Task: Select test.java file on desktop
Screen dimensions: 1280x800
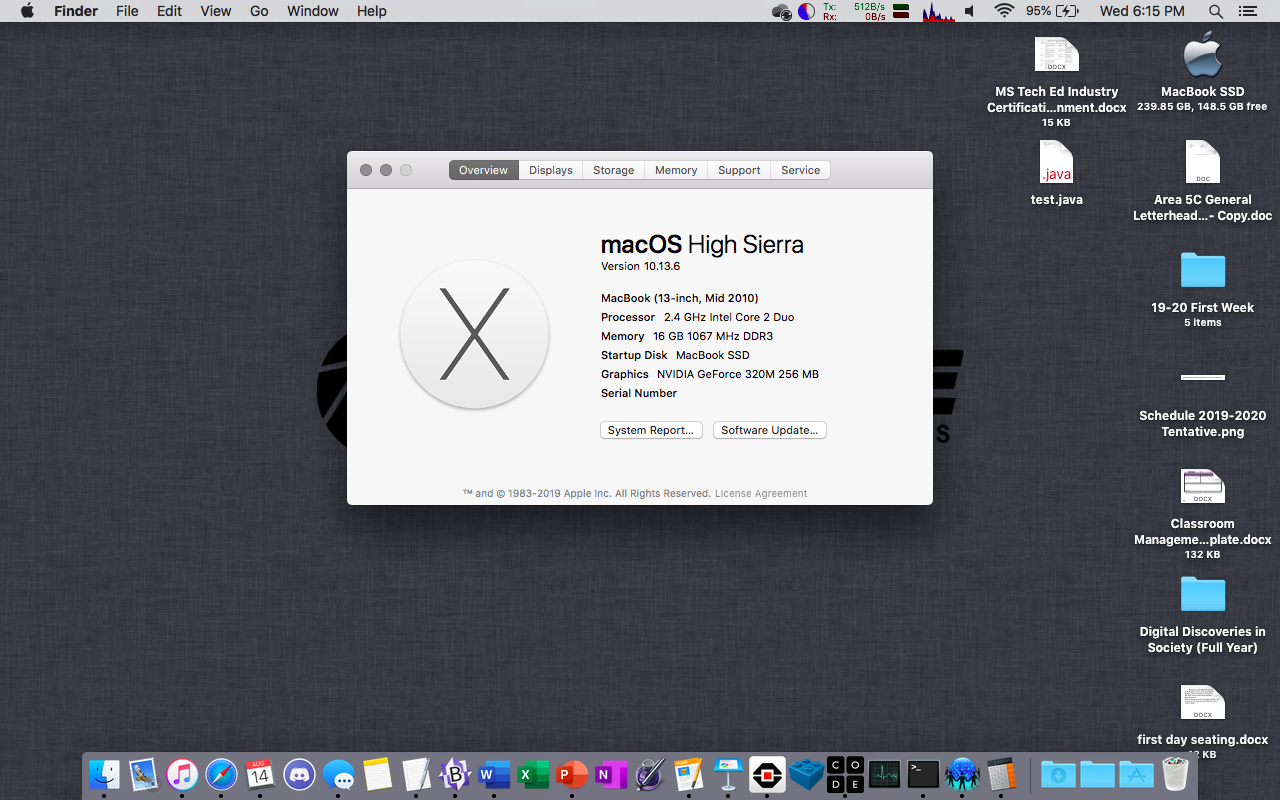Action: (1057, 173)
